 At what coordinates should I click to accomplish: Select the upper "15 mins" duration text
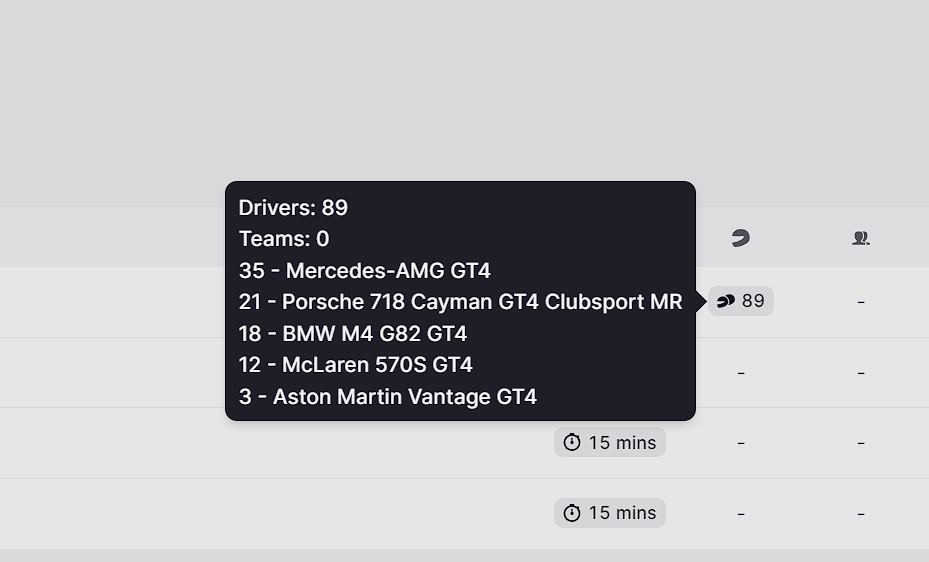point(623,442)
